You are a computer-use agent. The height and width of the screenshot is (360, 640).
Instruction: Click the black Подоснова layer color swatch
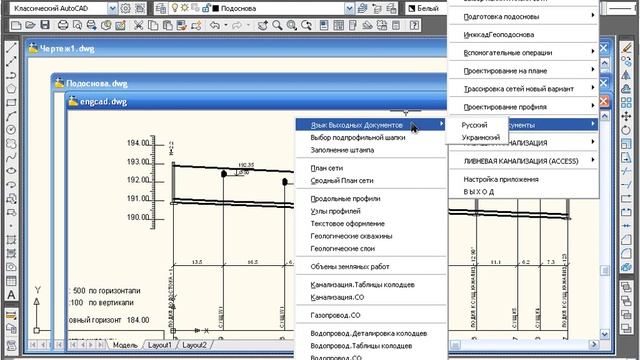click(216, 8)
